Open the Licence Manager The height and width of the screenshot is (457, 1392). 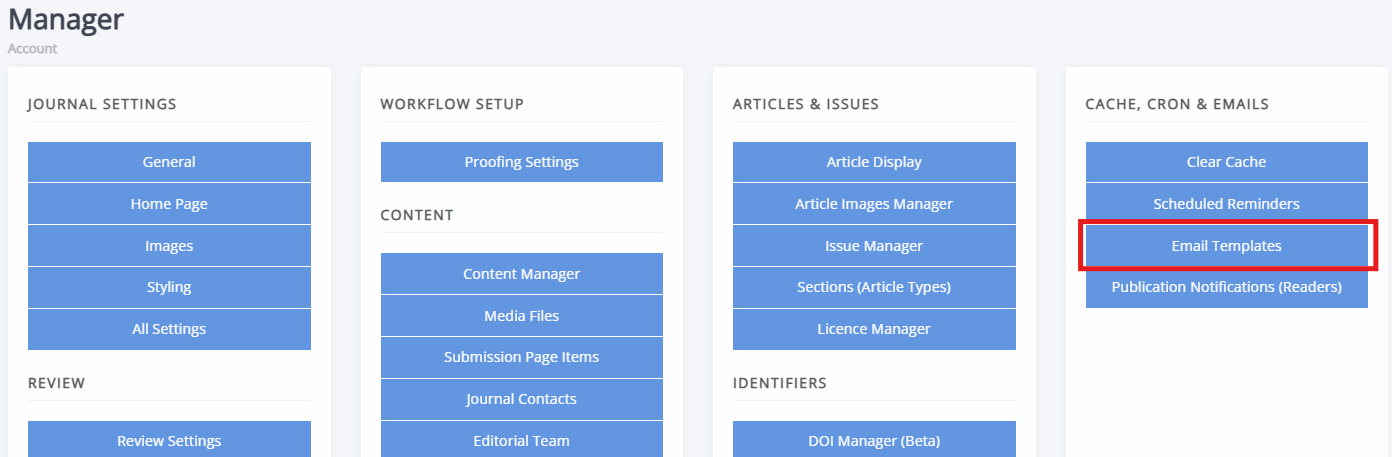tap(874, 329)
